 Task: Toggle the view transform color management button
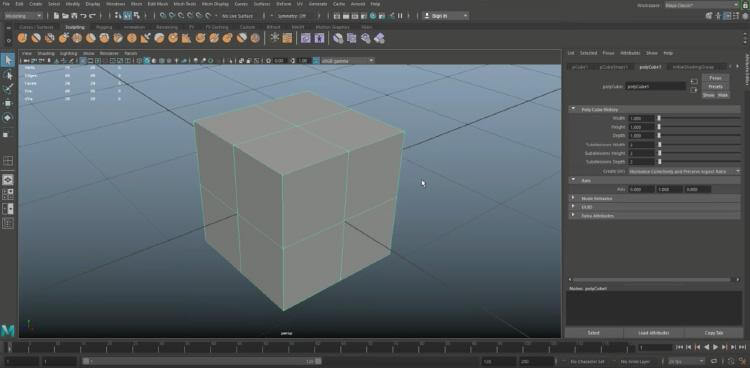(316, 61)
